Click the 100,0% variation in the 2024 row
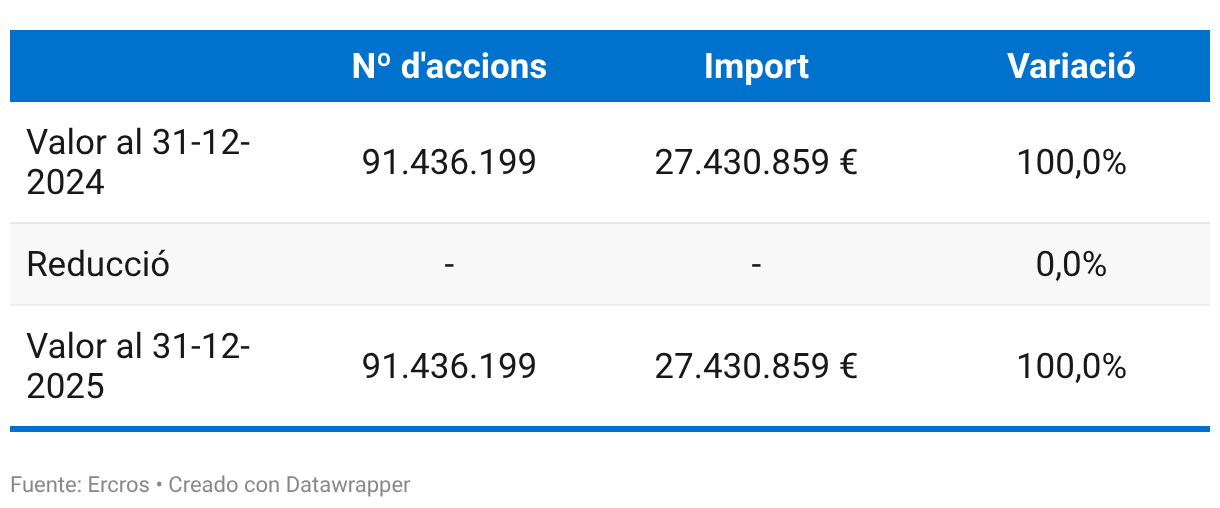 [1071, 162]
